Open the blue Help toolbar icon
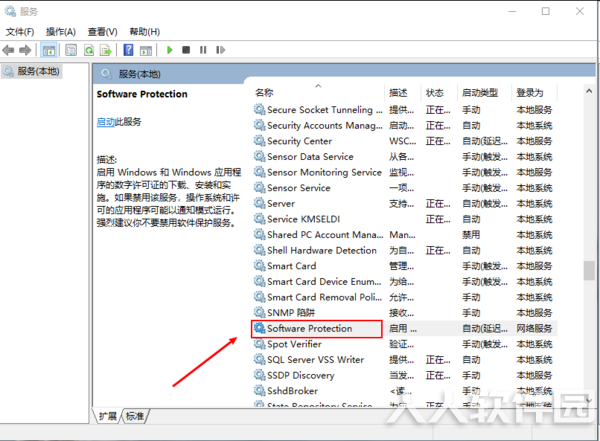The image size is (600, 441). click(128, 50)
